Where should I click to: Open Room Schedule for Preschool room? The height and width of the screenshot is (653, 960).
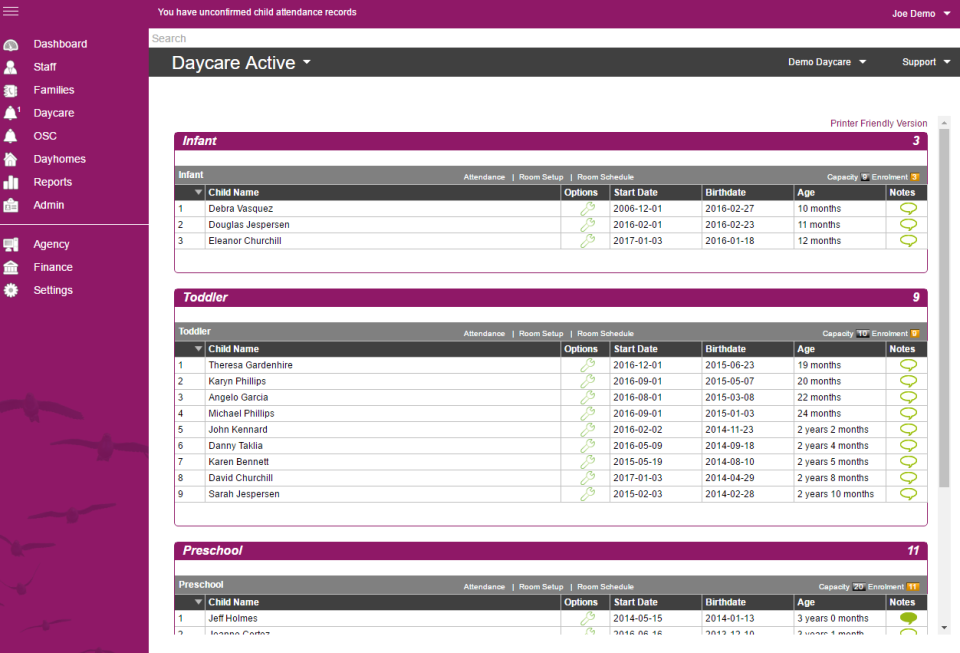[x=605, y=586]
